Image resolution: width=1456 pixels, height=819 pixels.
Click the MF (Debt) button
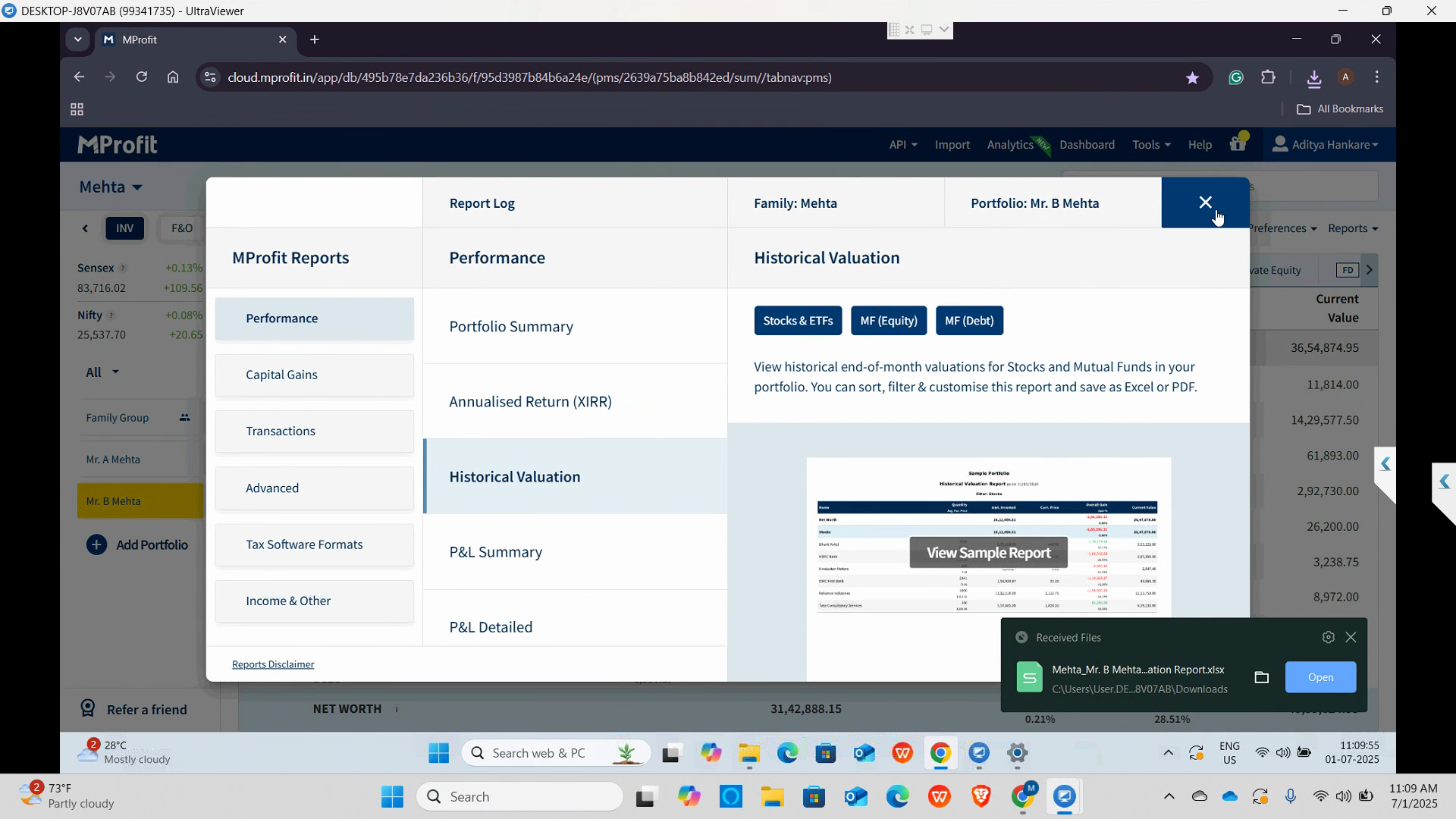coord(969,321)
